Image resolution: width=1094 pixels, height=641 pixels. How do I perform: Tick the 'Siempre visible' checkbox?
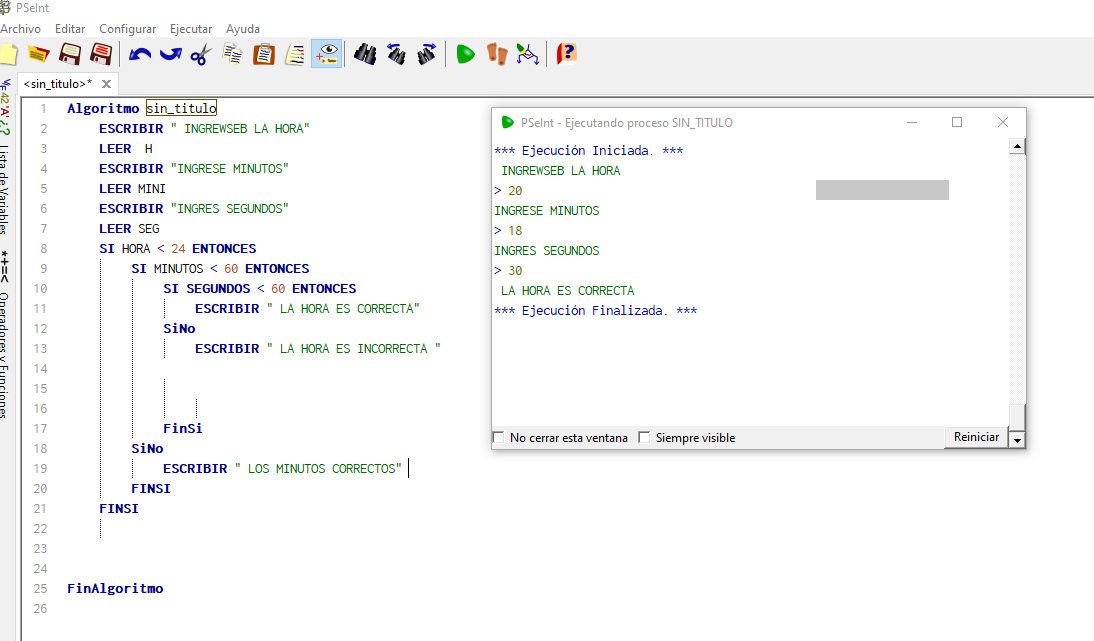pos(644,437)
